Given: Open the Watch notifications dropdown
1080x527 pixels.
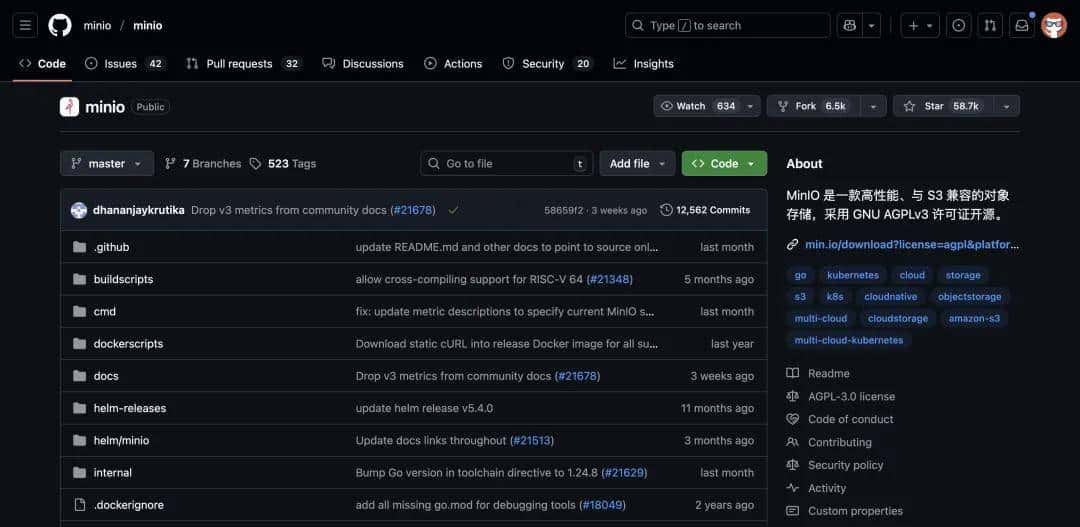Looking at the screenshot, I should pos(707,106).
